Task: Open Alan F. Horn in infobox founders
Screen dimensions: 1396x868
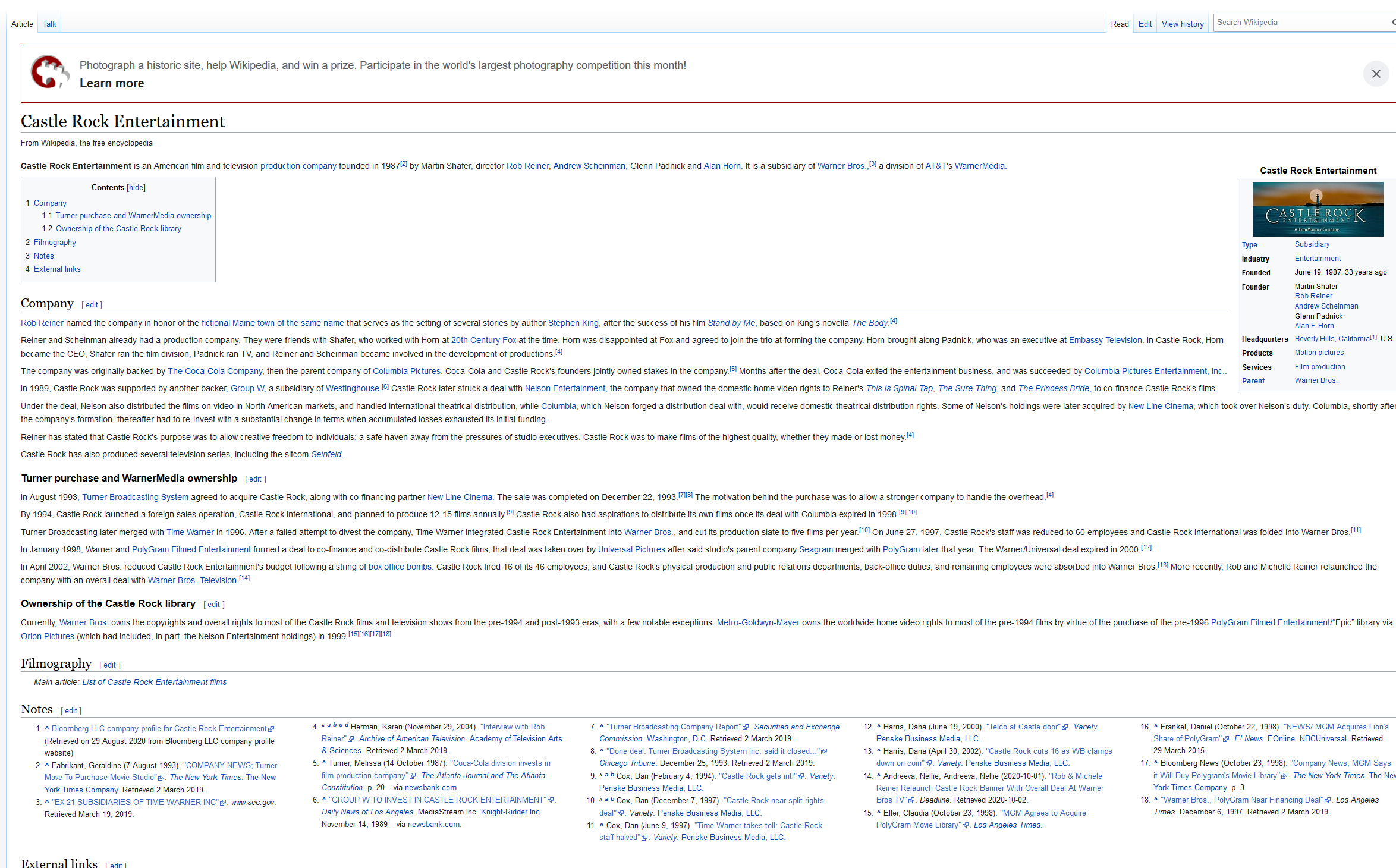Action: click(x=1314, y=326)
